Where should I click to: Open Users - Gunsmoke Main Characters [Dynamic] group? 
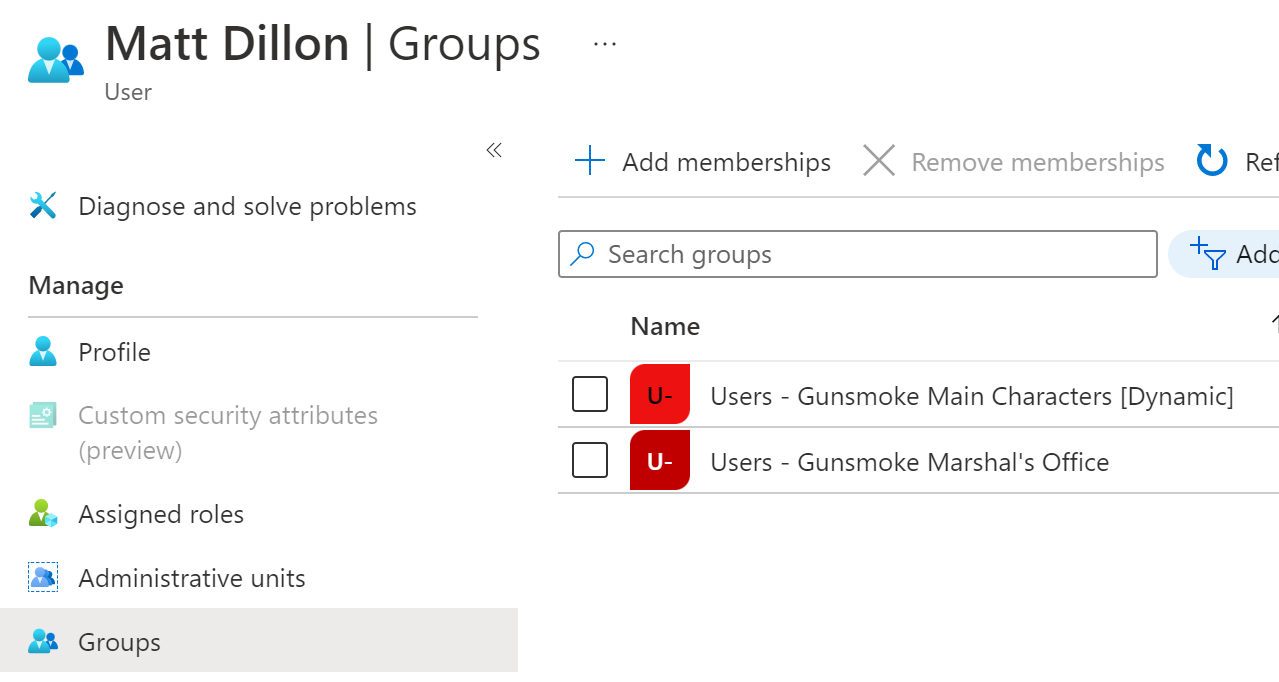[972, 394]
